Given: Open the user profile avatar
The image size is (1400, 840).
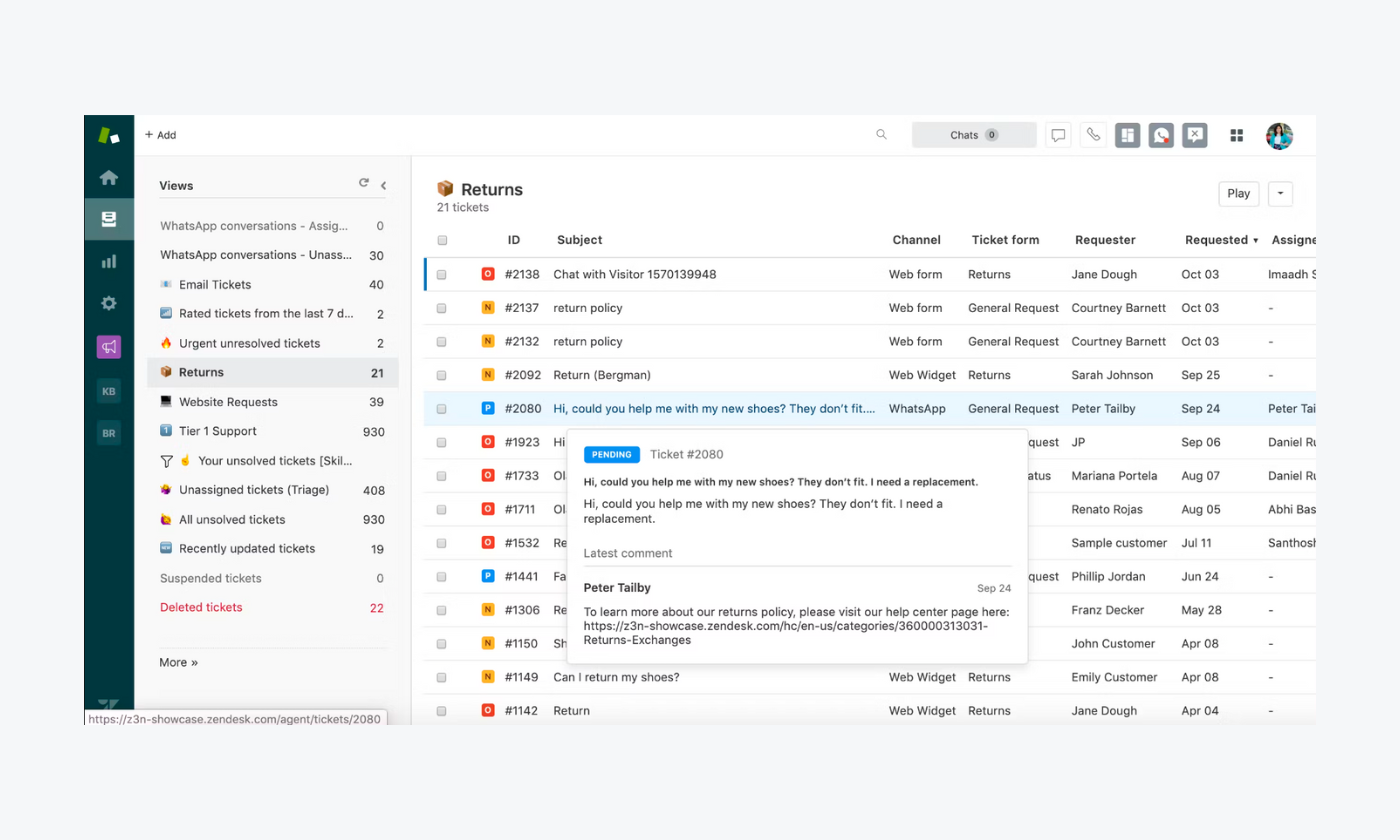Looking at the screenshot, I should click(x=1279, y=136).
